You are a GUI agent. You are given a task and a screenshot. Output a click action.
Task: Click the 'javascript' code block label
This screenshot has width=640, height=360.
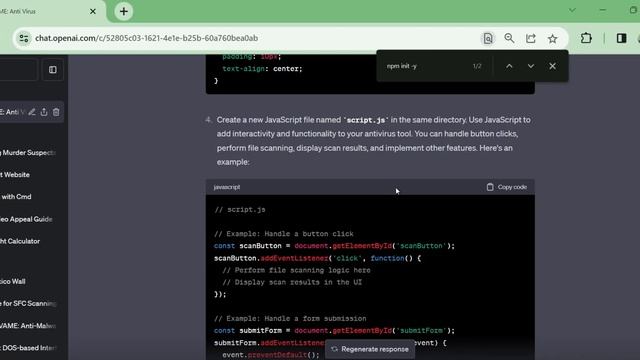(227, 187)
